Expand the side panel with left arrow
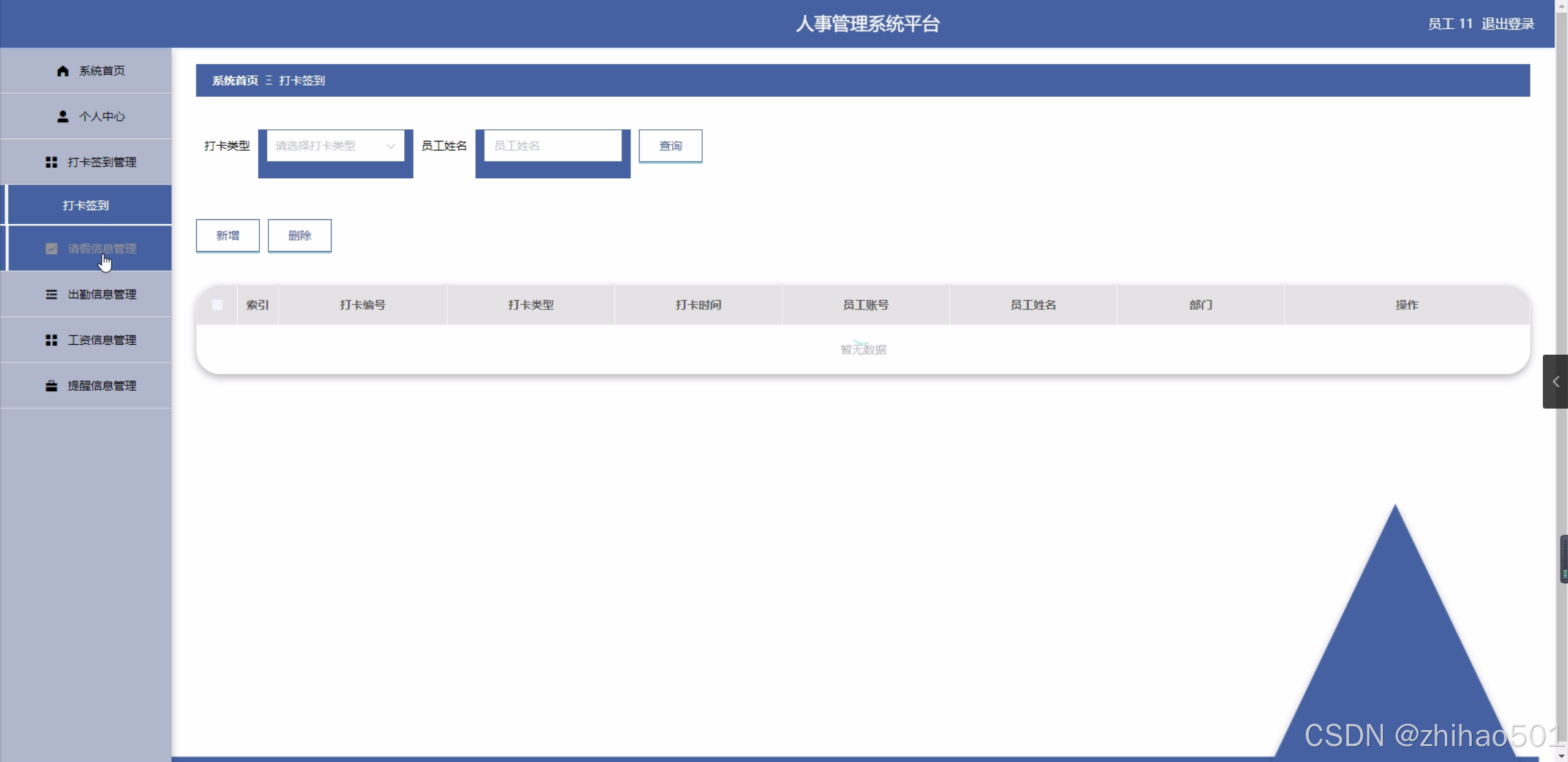Image resolution: width=1568 pixels, height=762 pixels. click(1555, 382)
